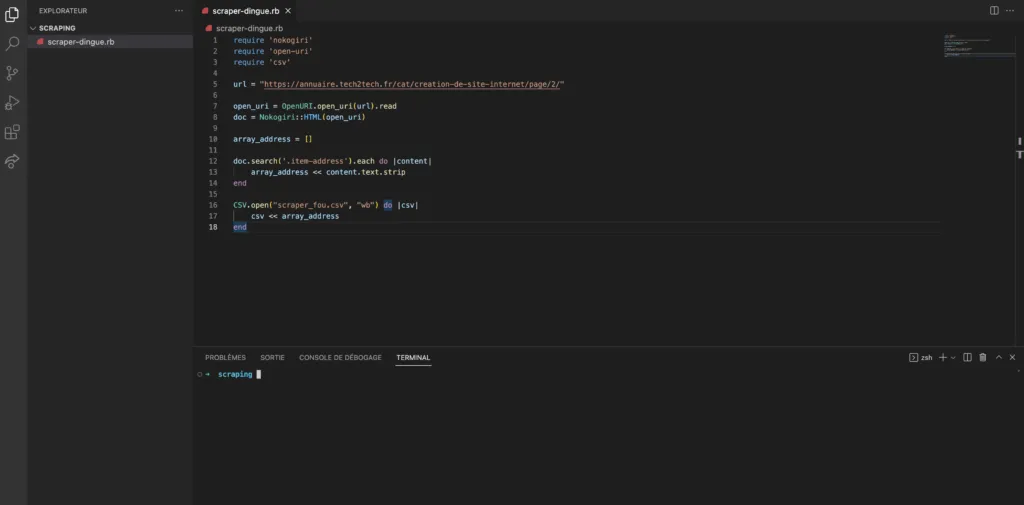Click the zsh terminal shell label
1024x505 pixels.
(921, 357)
